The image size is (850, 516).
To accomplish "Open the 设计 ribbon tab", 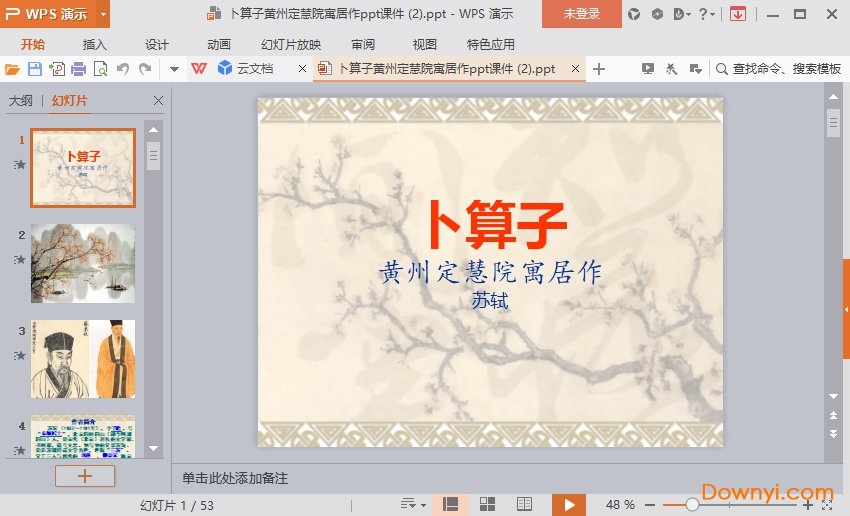I will [x=157, y=44].
